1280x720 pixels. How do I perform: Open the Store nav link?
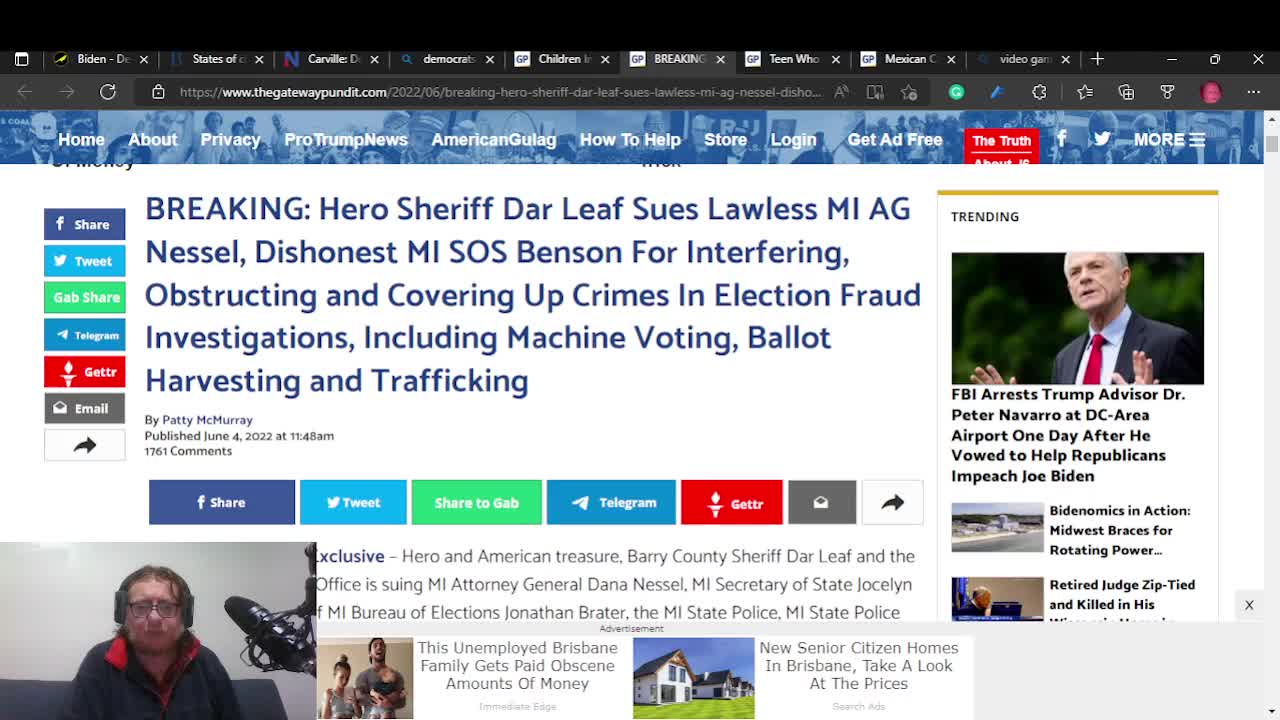click(725, 140)
